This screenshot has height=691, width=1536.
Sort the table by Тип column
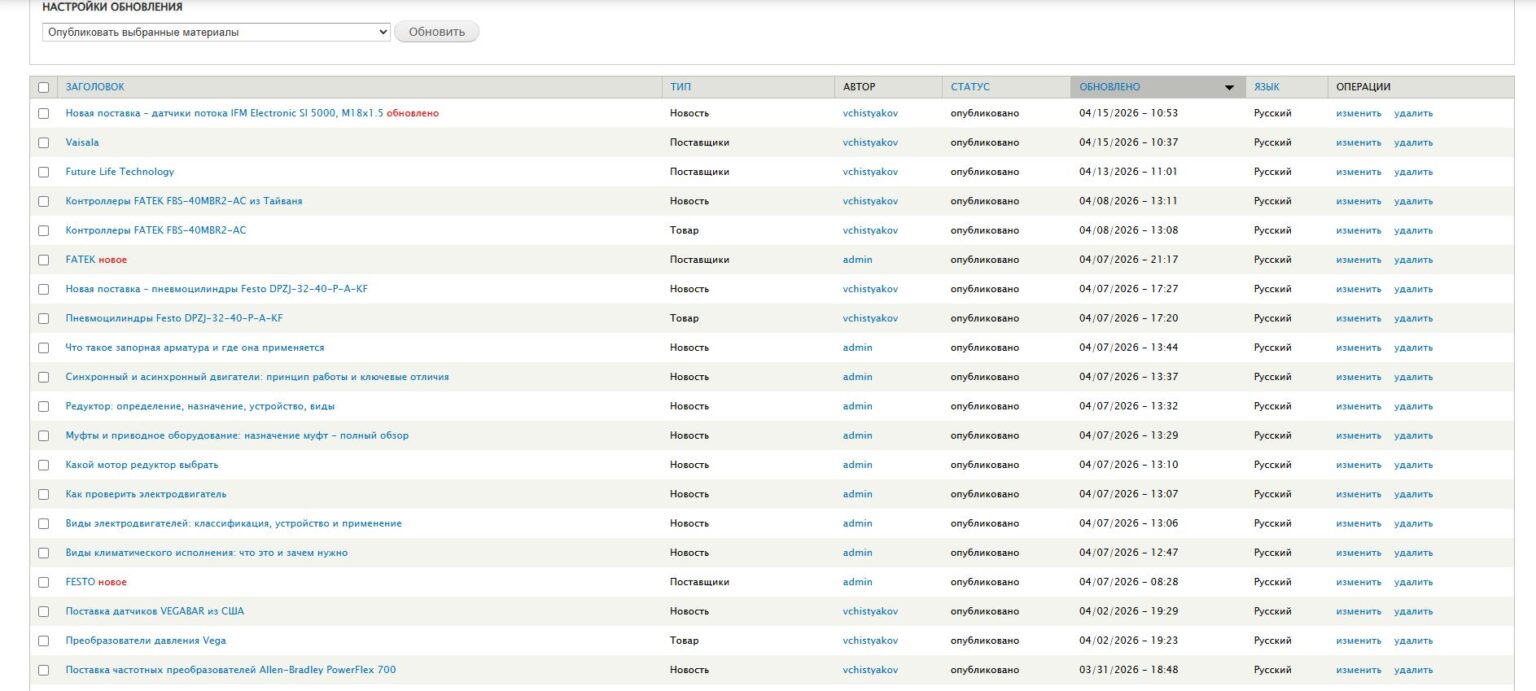pos(680,87)
